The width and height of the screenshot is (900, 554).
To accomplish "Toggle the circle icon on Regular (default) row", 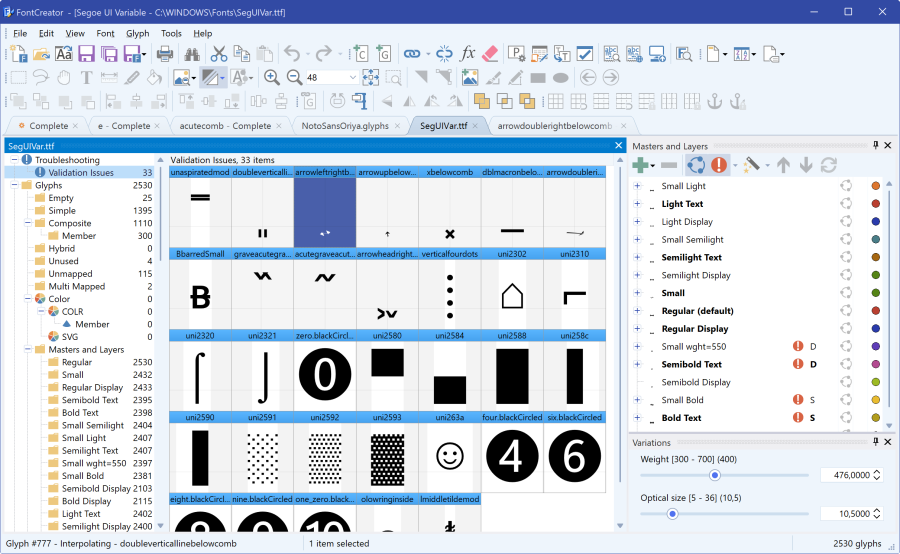I will tap(846, 311).
